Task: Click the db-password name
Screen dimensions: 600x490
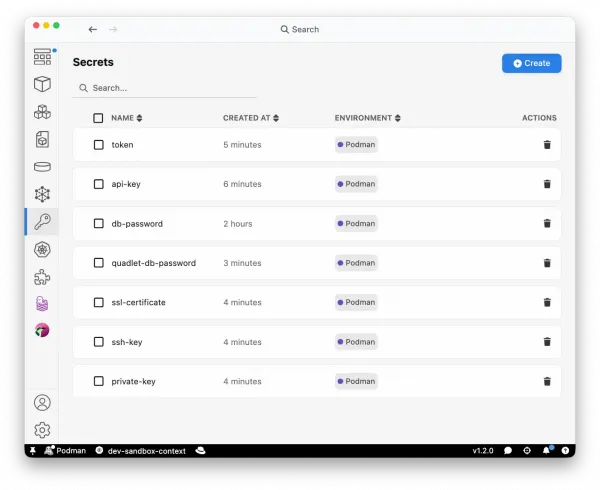Action: coord(137,223)
